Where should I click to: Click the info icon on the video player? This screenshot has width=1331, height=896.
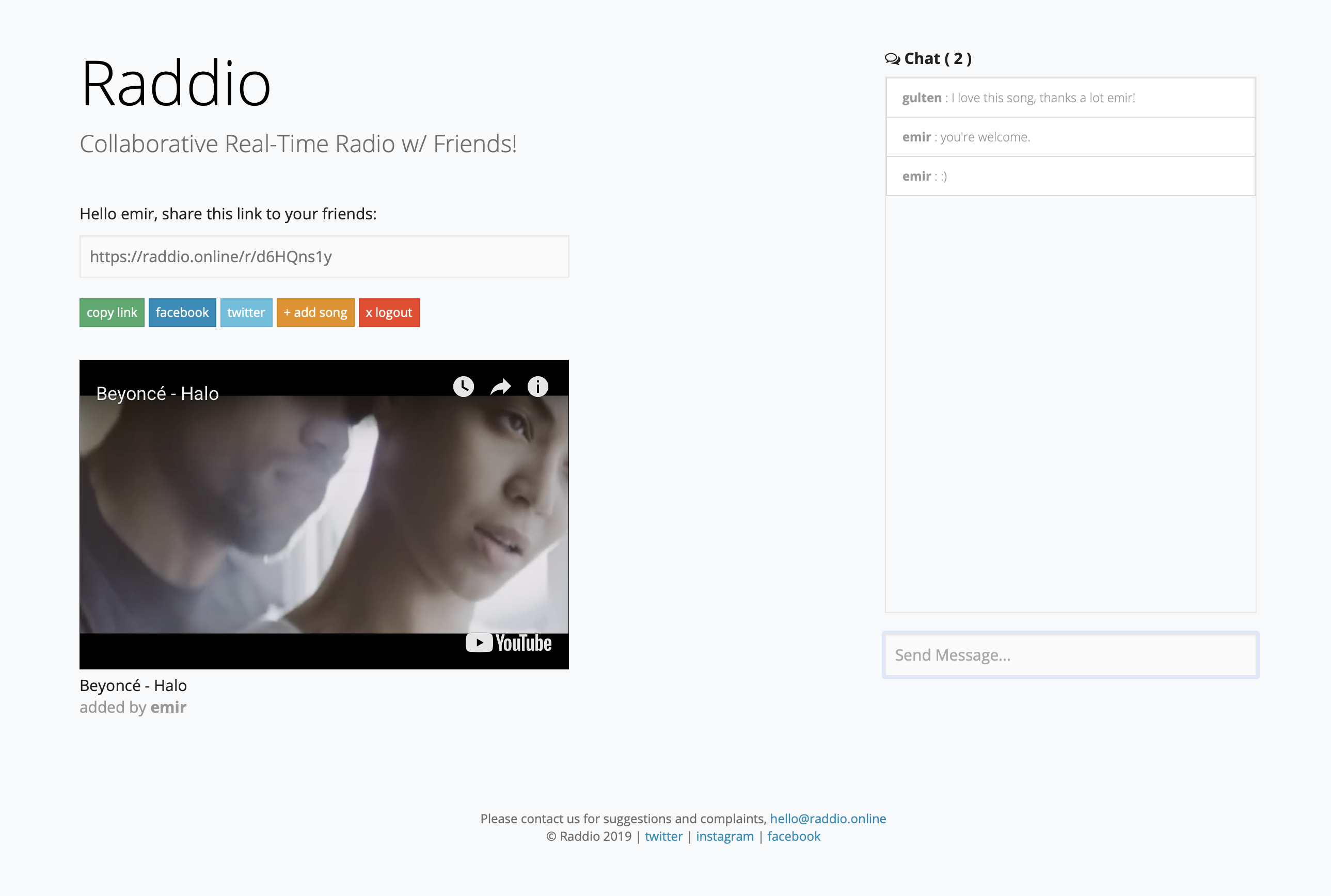click(x=537, y=386)
